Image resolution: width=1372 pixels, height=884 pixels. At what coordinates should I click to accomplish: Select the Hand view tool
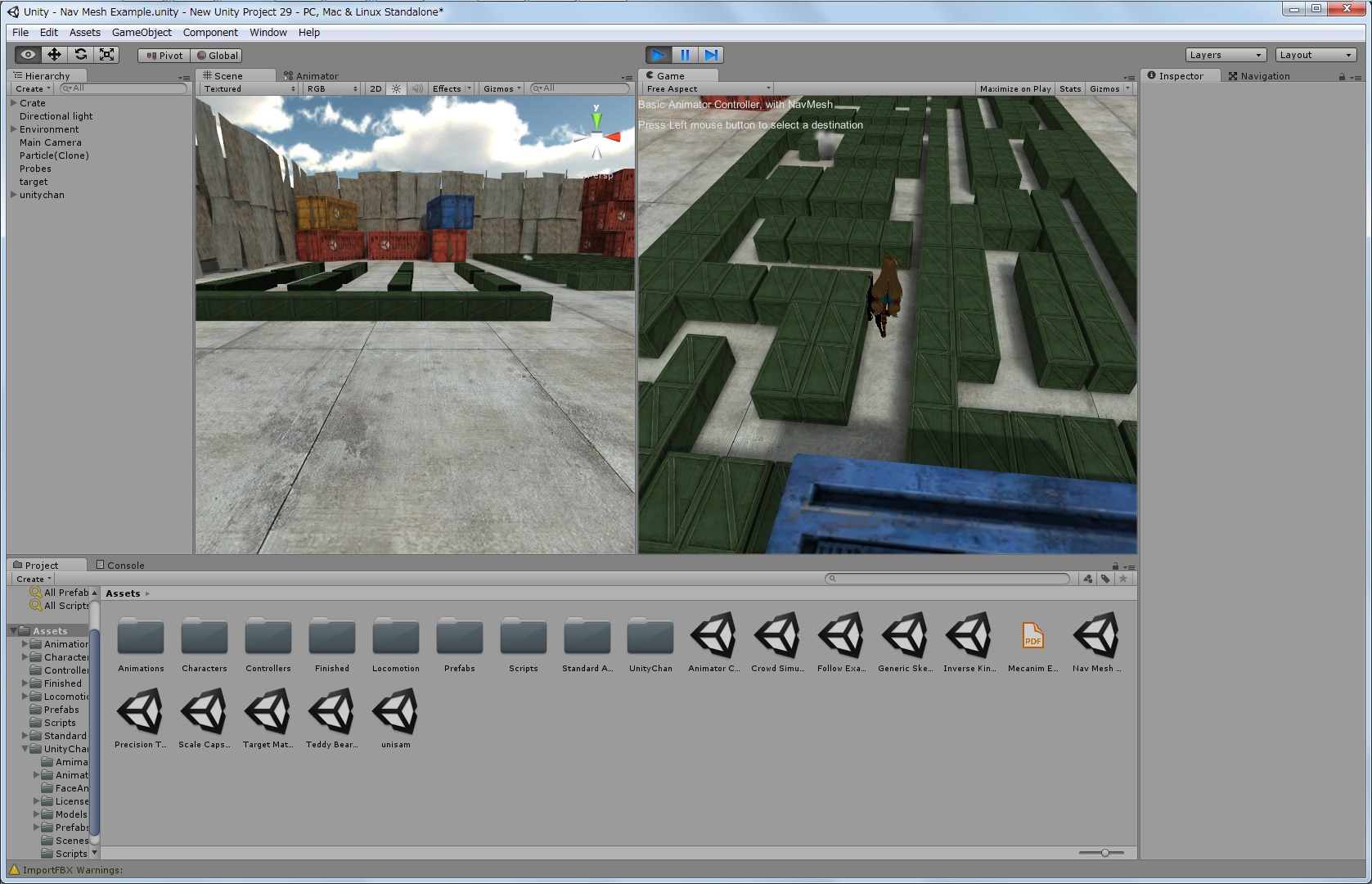tap(28, 55)
